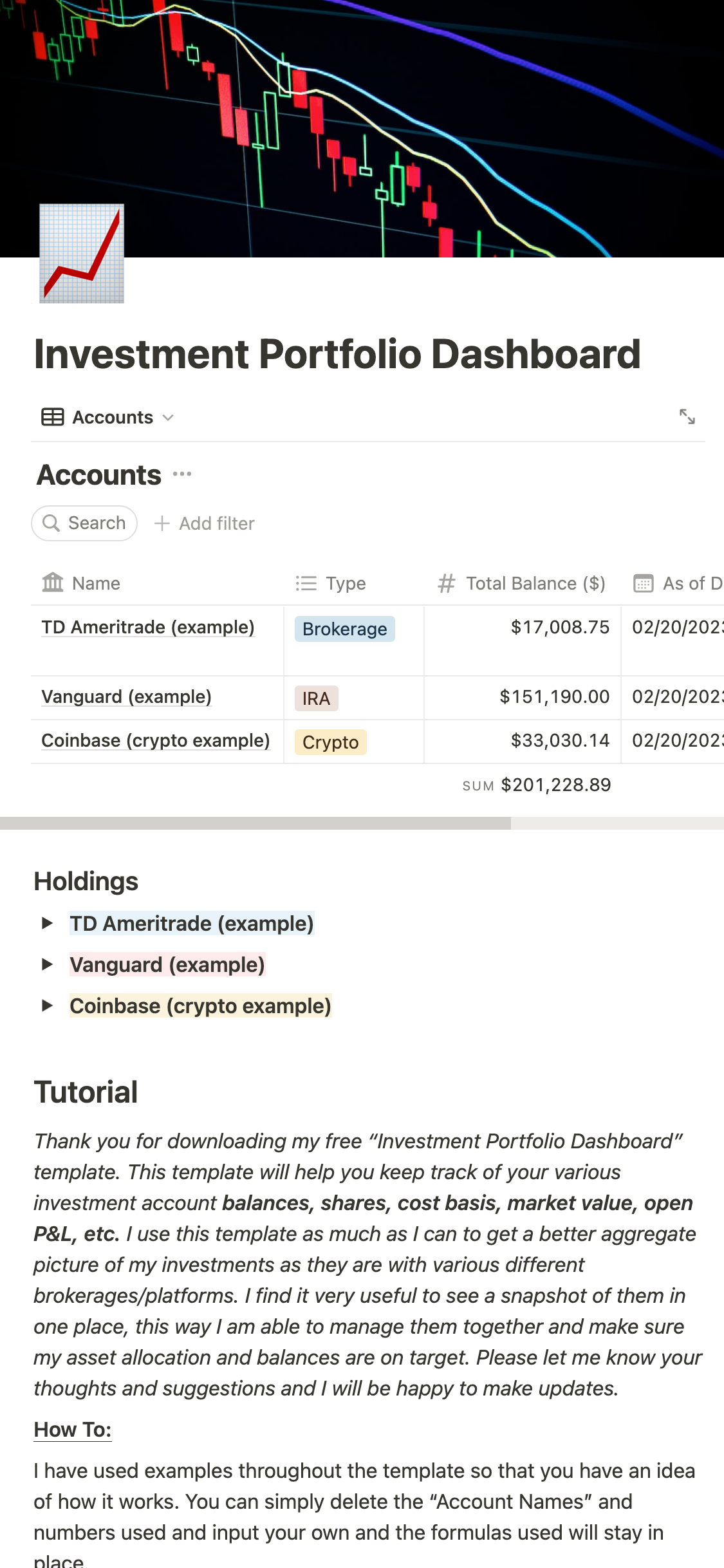Image resolution: width=724 pixels, height=1568 pixels.
Task: Expand the Vanguard holdings toggle
Action: point(47,965)
